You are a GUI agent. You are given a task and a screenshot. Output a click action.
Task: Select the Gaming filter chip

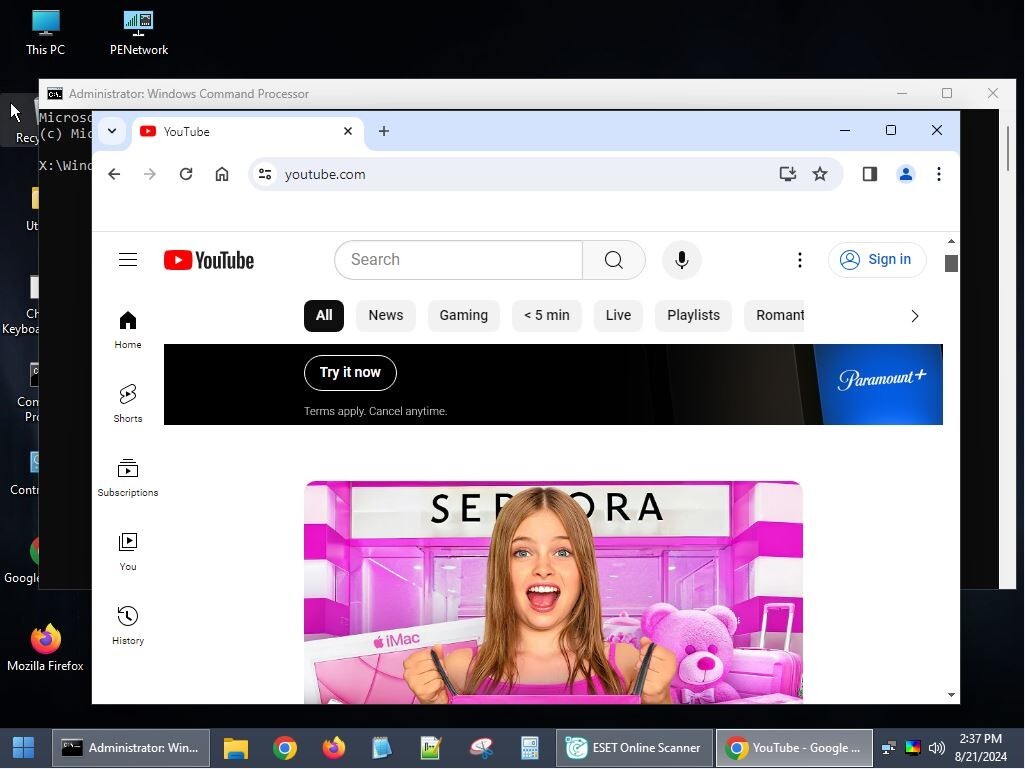pos(464,315)
